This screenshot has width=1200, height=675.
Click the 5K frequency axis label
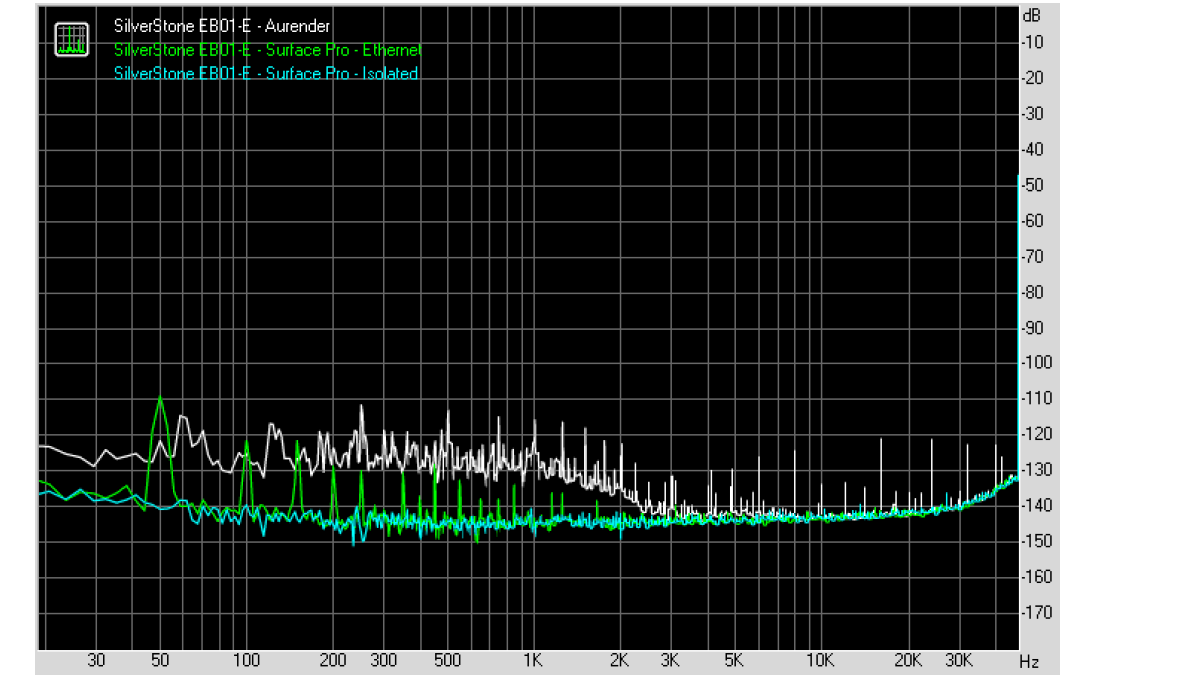pyautogui.click(x=734, y=661)
